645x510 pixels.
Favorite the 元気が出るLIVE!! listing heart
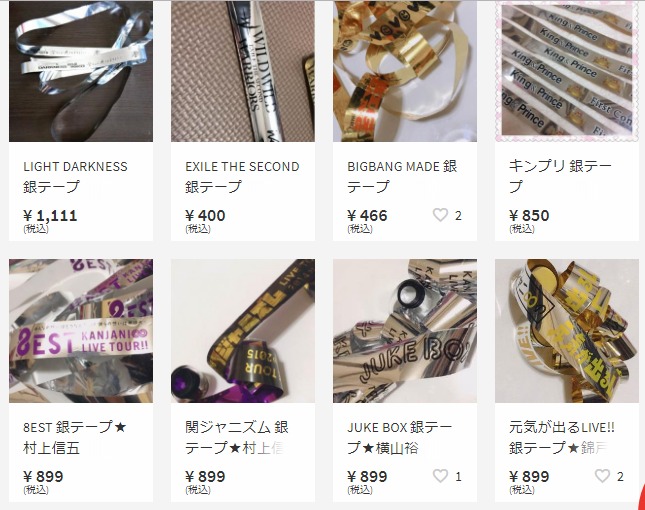click(x=602, y=476)
